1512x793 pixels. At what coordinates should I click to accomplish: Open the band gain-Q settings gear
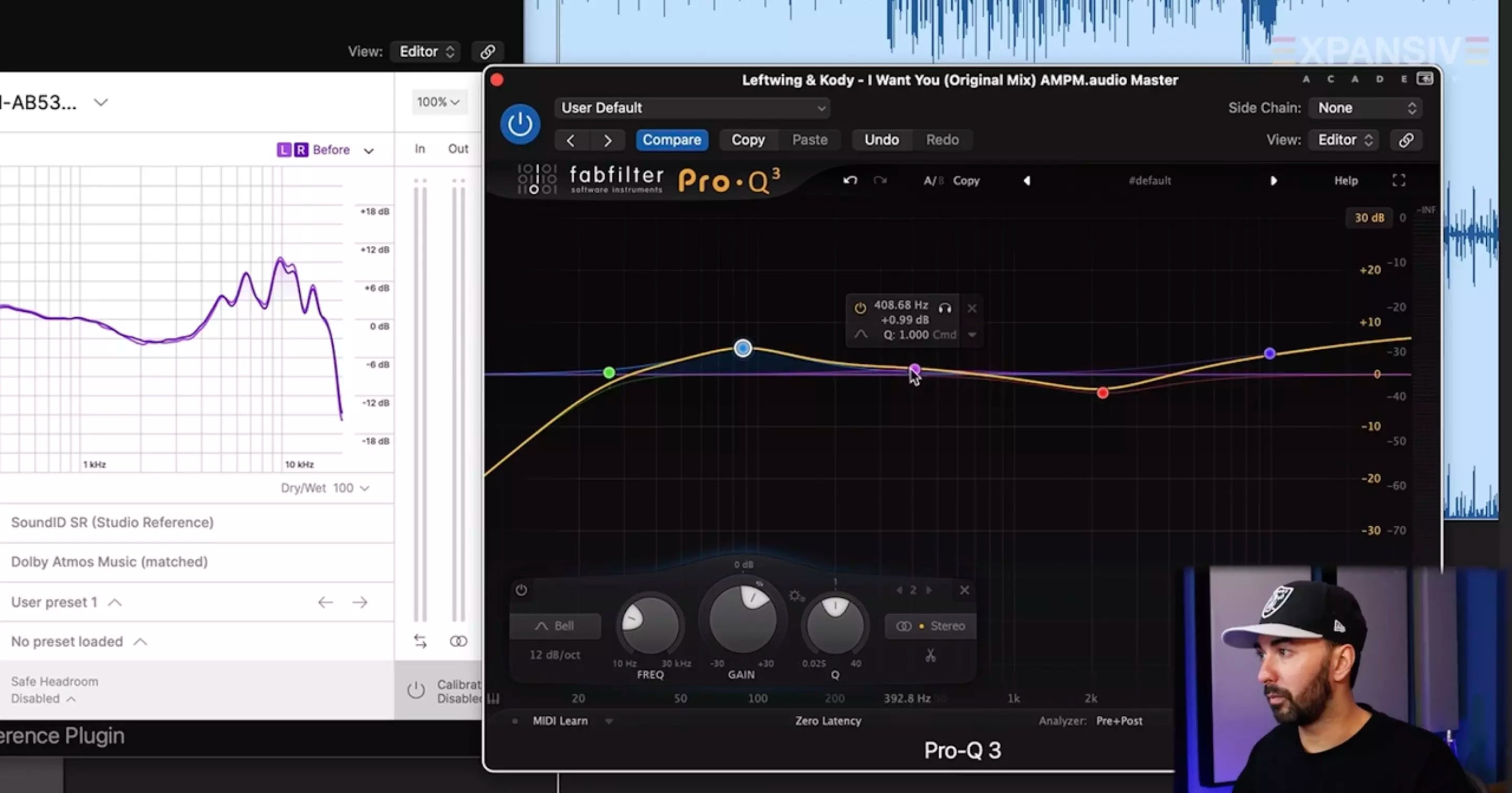pyautogui.click(x=795, y=596)
